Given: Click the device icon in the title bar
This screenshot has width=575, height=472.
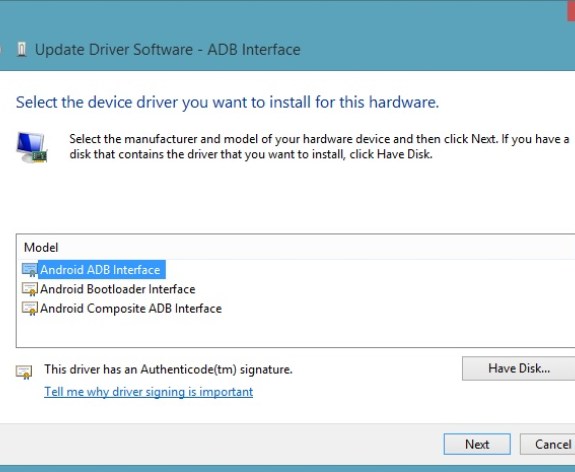Looking at the screenshot, I should (22, 50).
